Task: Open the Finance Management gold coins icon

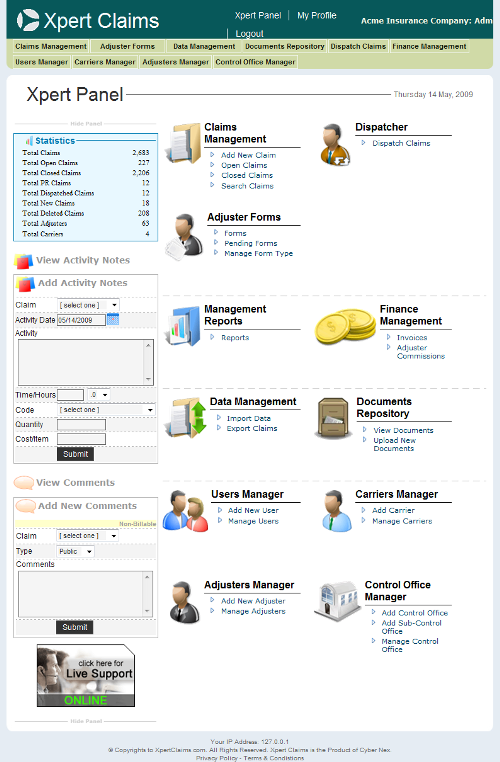Action: coord(345,327)
